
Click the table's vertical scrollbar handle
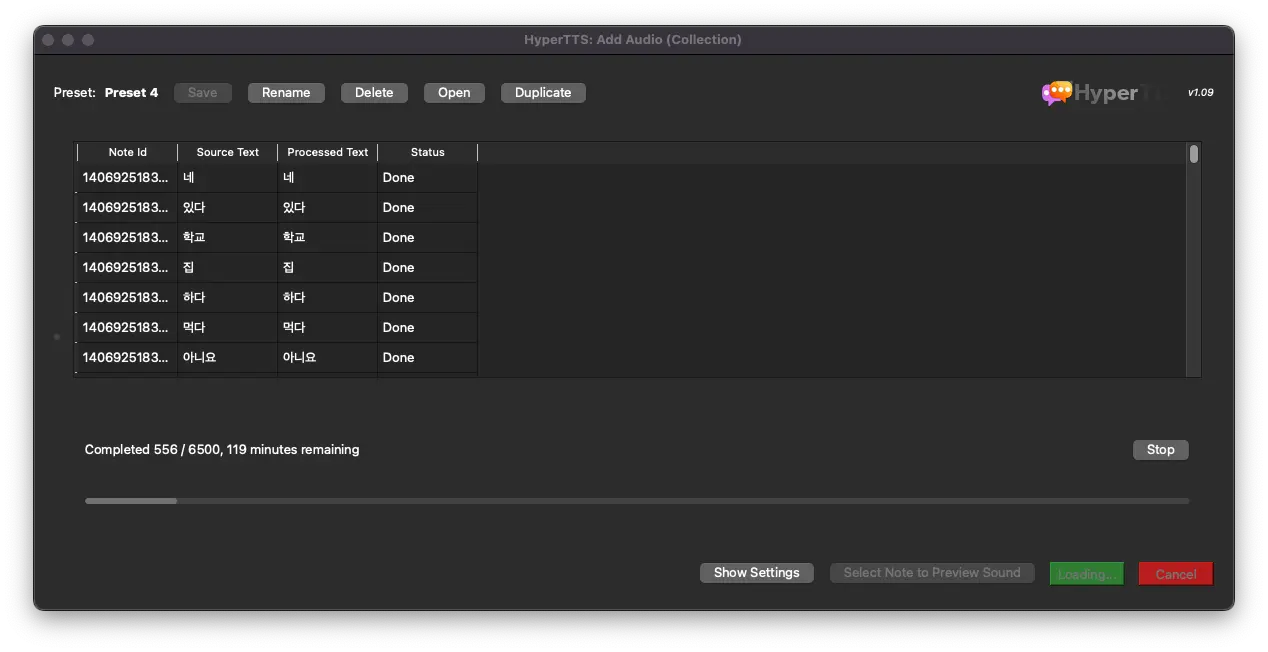[1193, 154]
